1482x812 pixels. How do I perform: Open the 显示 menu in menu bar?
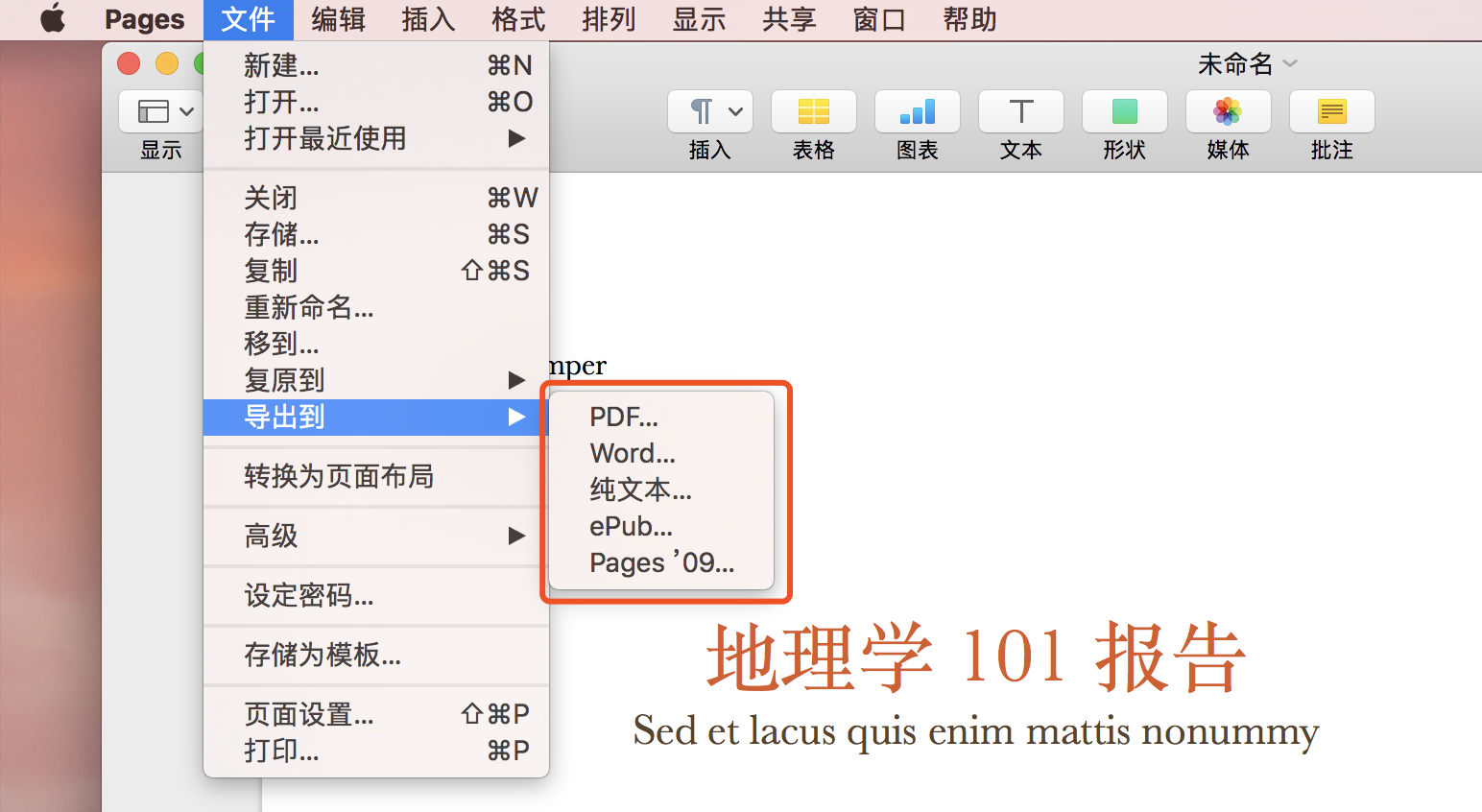point(699,19)
